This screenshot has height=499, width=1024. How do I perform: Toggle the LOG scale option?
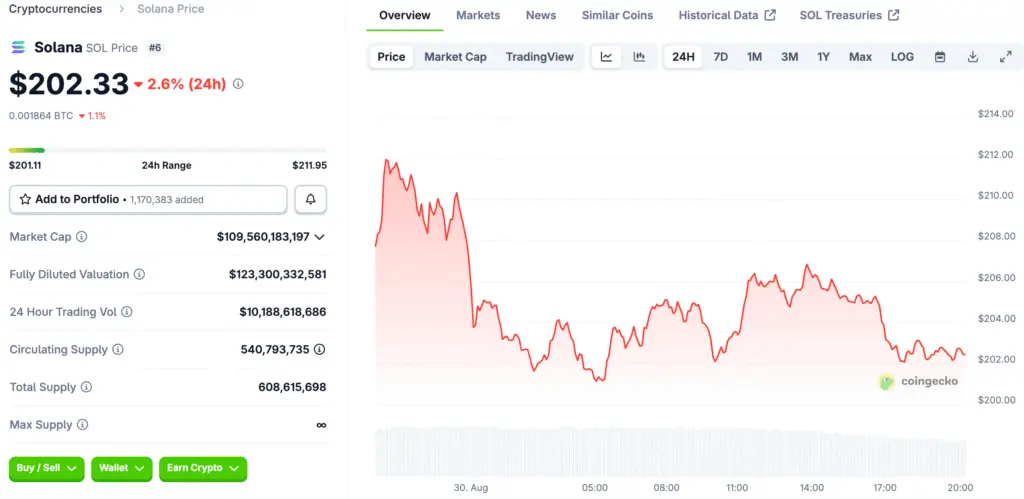[x=902, y=57]
